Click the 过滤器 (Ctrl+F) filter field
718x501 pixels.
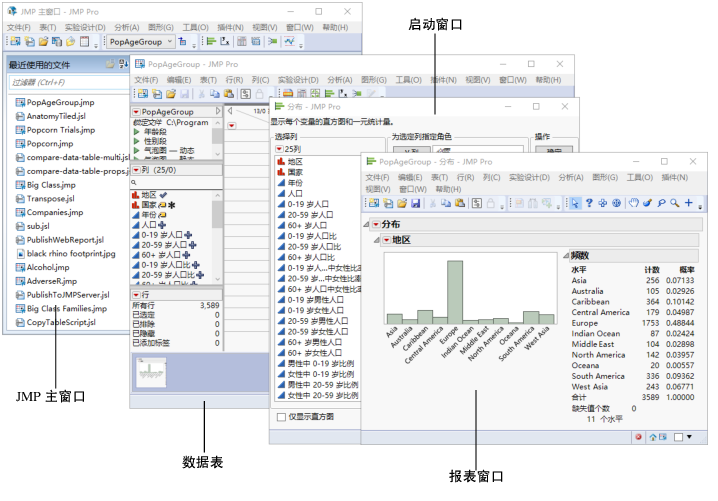click(69, 82)
